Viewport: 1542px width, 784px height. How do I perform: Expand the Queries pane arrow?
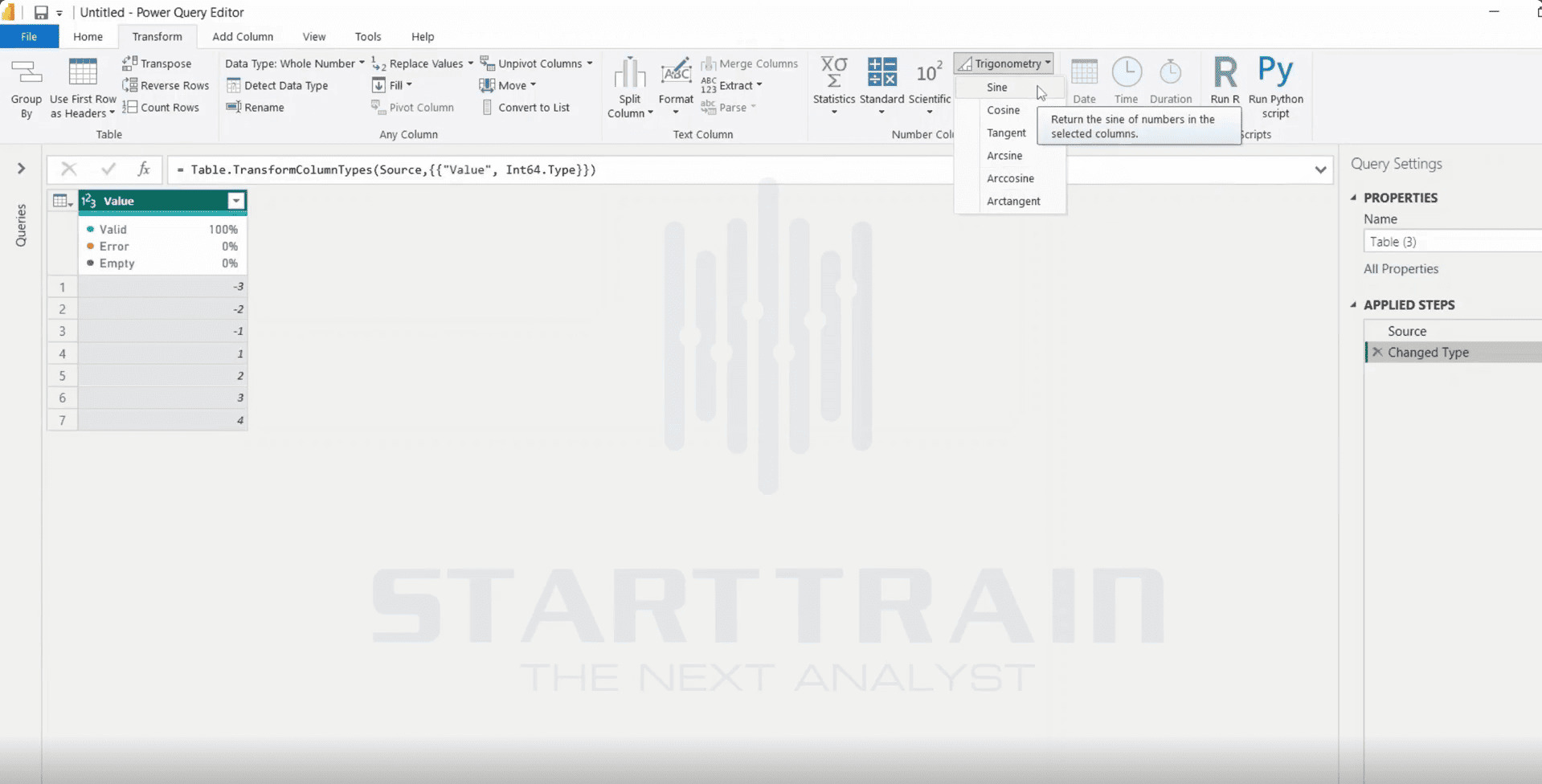pos(21,168)
